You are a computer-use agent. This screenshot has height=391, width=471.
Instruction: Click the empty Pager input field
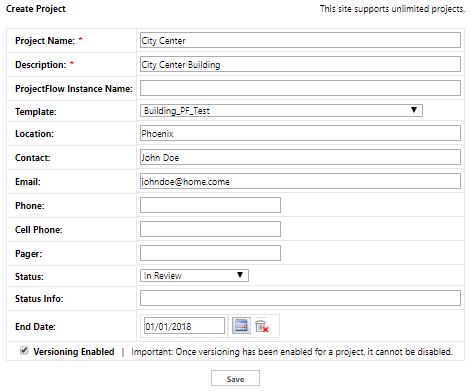click(210, 253)
